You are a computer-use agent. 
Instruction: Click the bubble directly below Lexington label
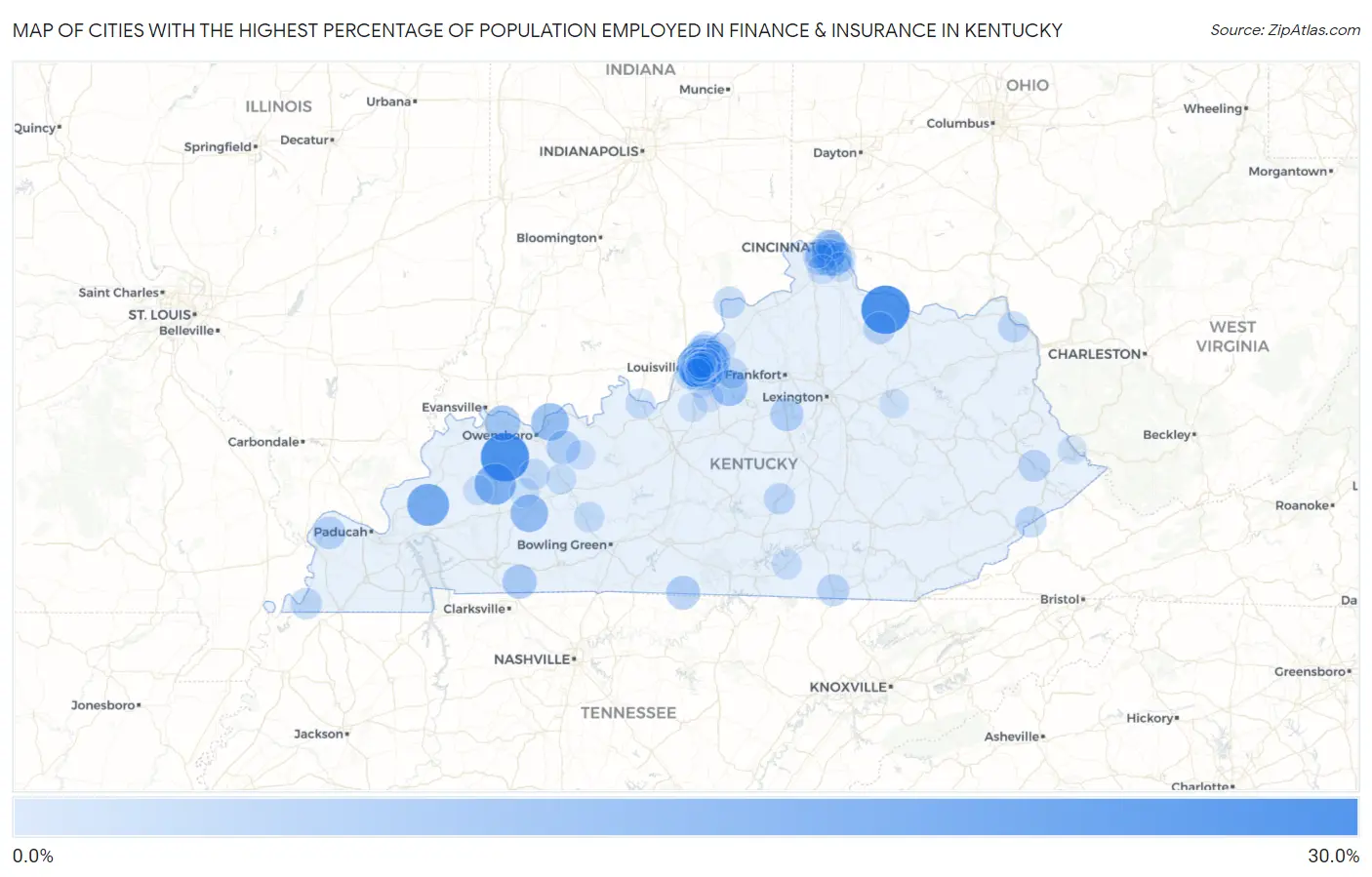[x=787, y=415]
